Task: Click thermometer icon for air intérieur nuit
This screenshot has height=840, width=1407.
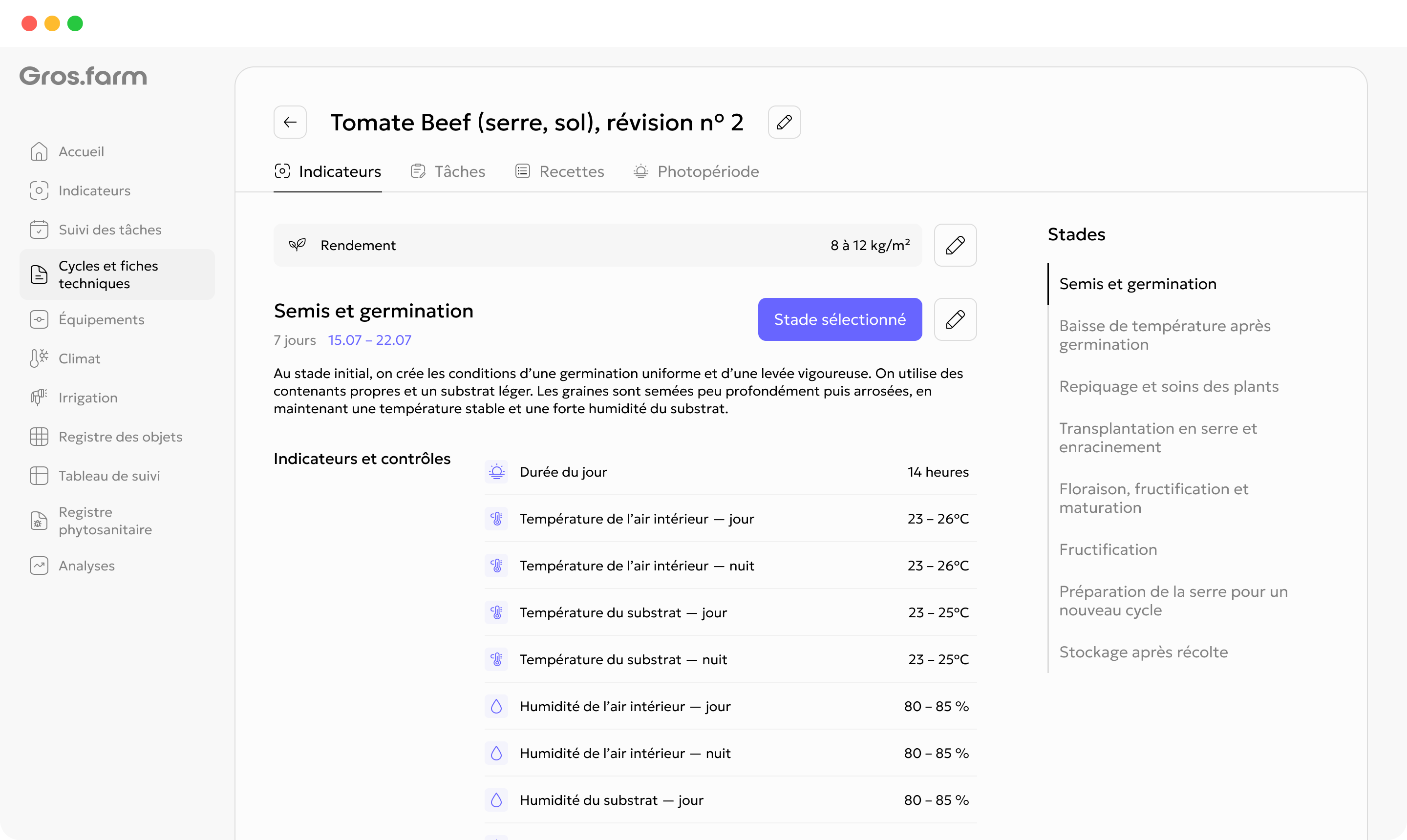Action: coord(496,566)
